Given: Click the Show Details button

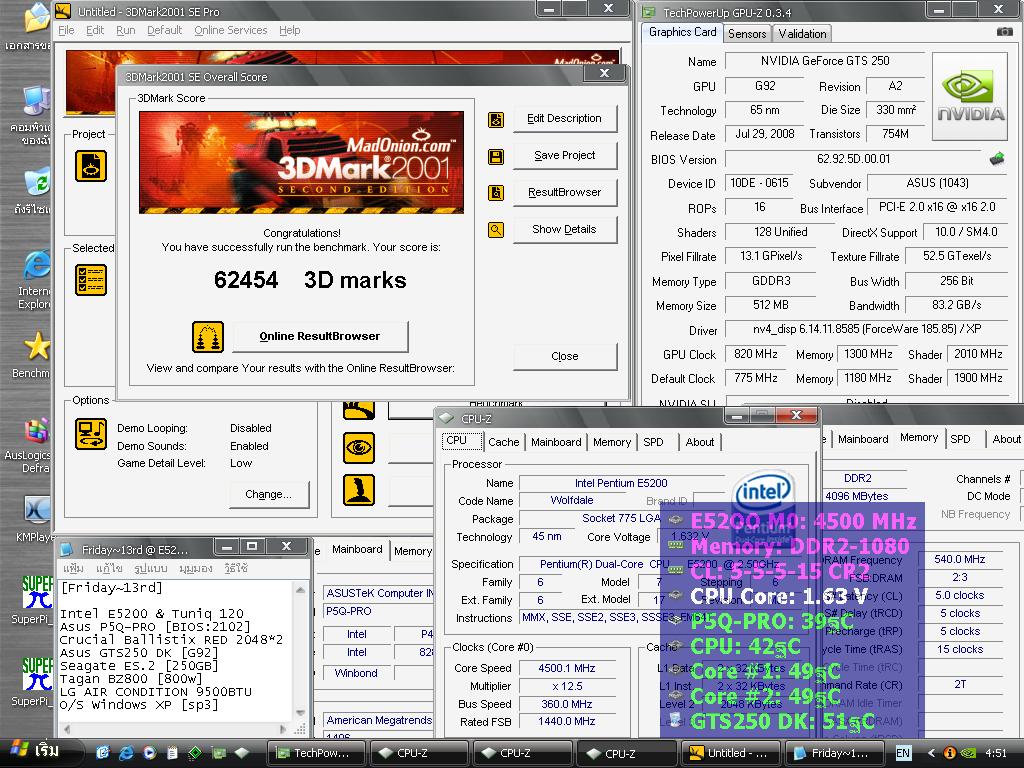Looking at the screenshot, I should tap(565, 229).
